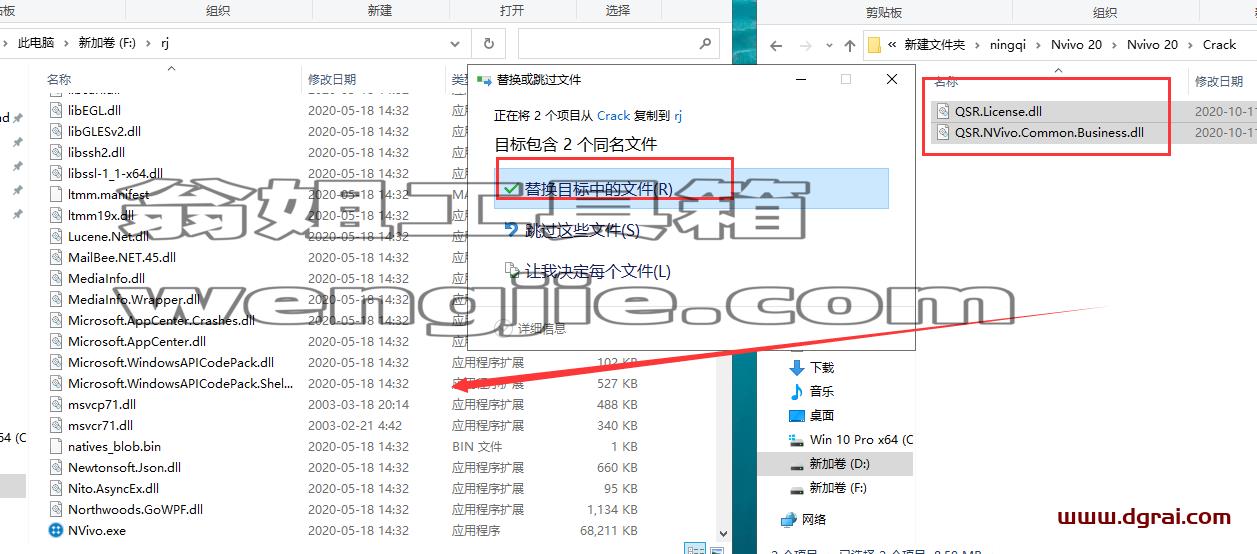This screenshot has width=1257, height=554.
Task: Select natives_blob.bin file icon
Action: (58, 446)
